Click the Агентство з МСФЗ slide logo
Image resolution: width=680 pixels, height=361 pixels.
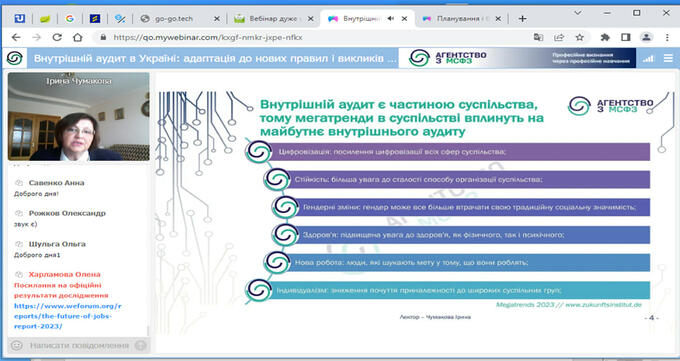611,105
